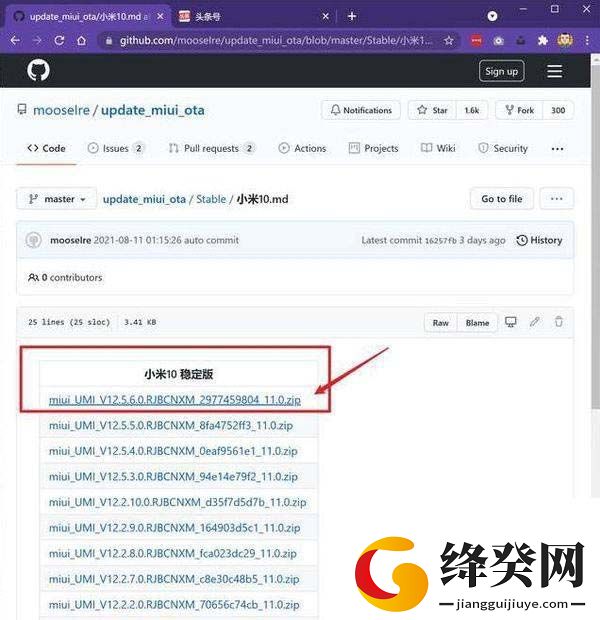Open the puzzle-piece extensions menu
This screenshot has height=620, width=600.
(x=543, y=40)
